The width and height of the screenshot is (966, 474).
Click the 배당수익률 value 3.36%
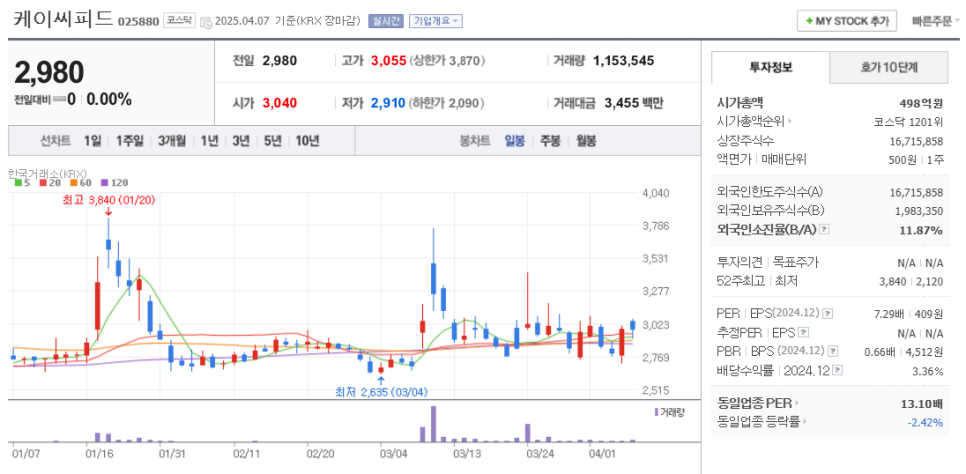927,371
